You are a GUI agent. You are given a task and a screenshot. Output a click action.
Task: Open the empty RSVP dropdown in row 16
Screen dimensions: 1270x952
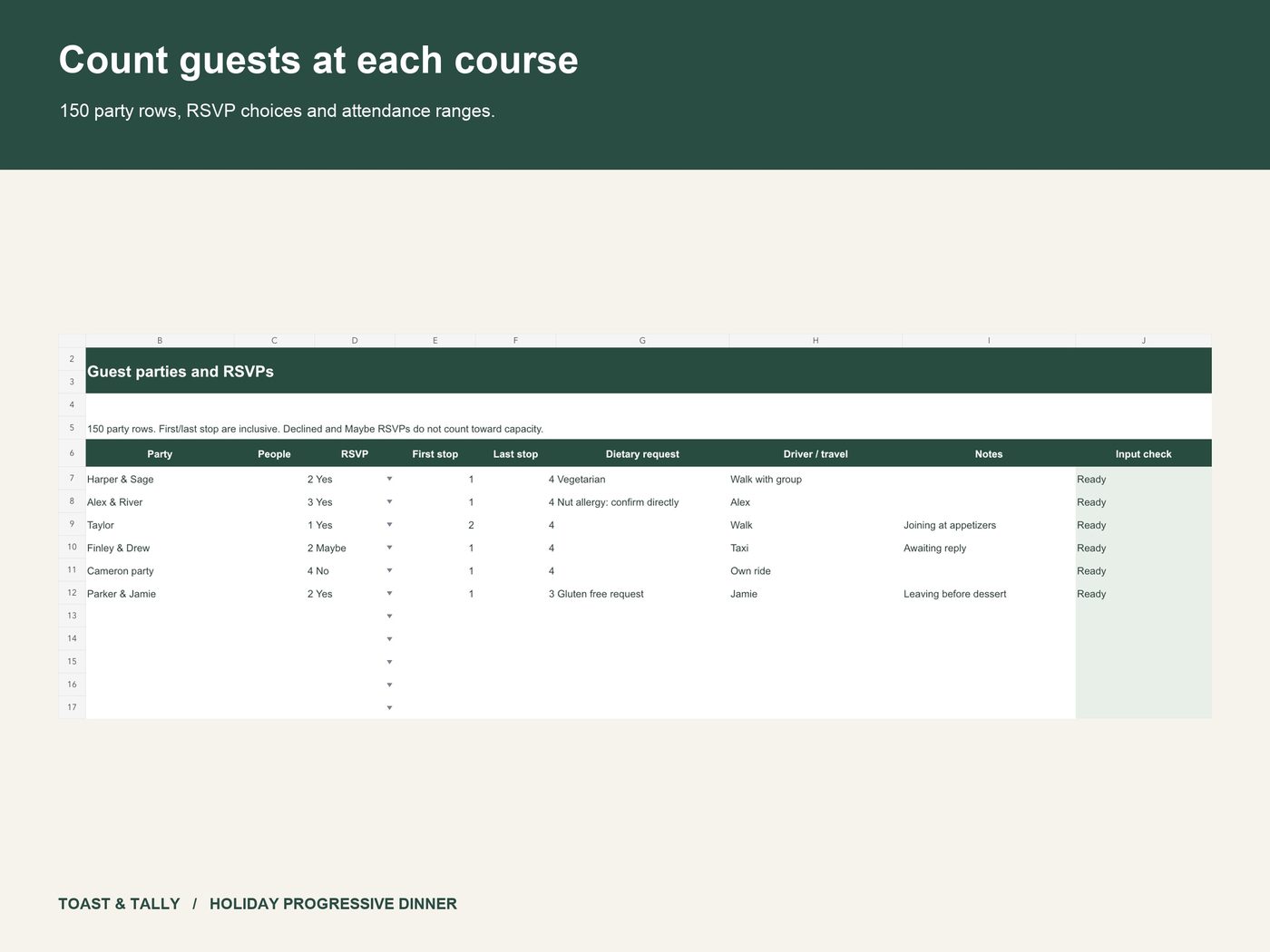(x=389, y=685)
